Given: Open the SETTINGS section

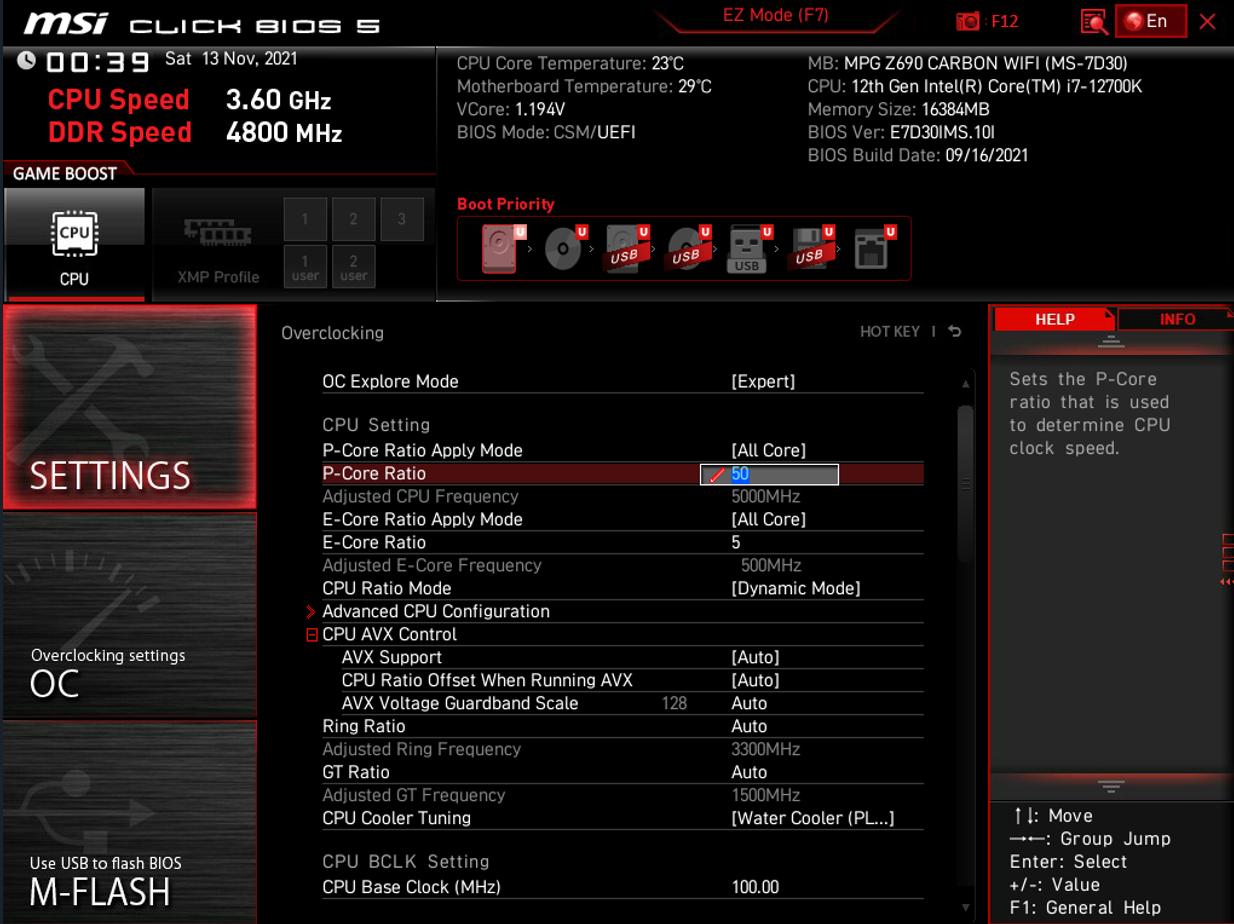Looking at the screenshot, I should [129, 476].
